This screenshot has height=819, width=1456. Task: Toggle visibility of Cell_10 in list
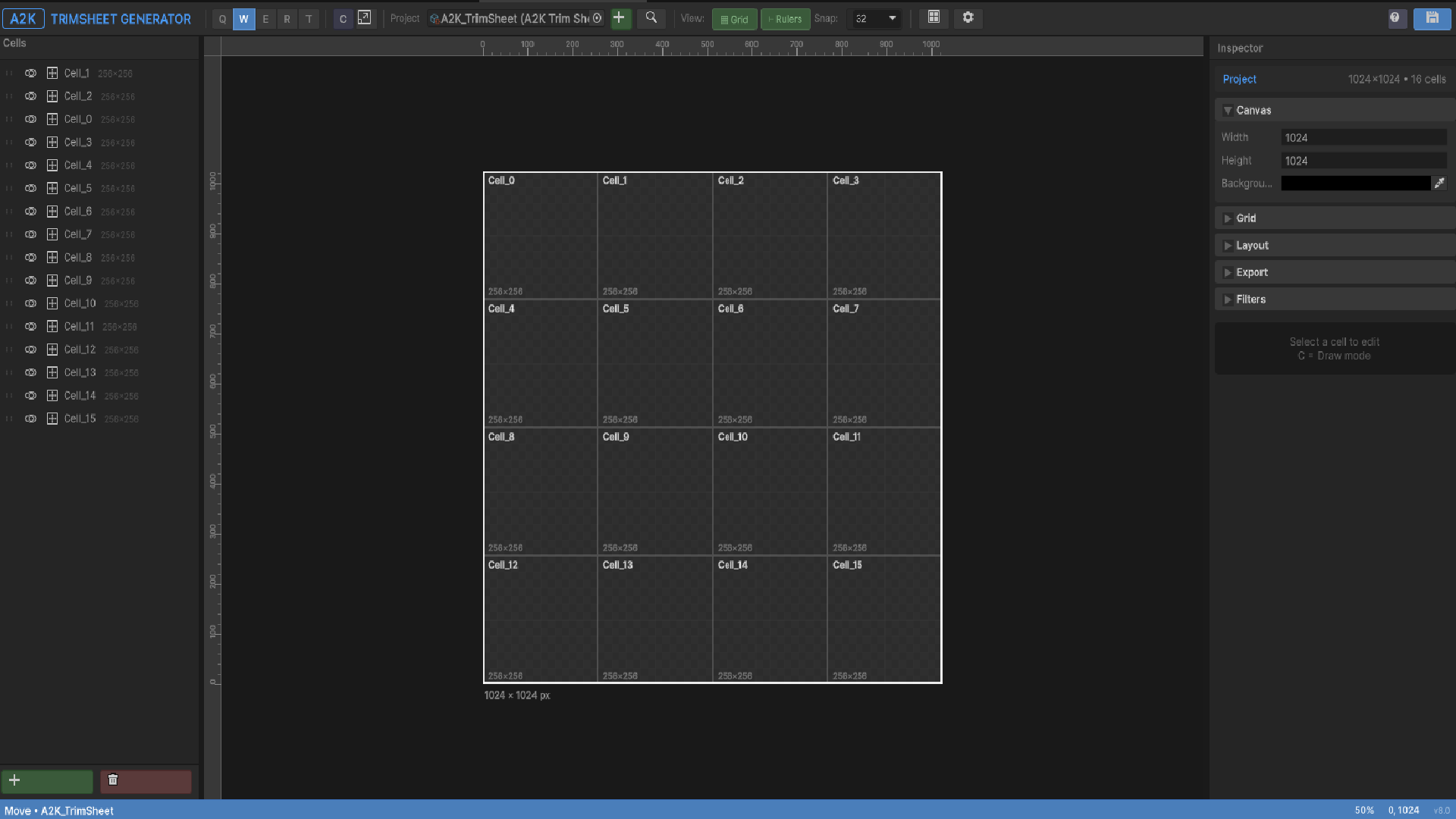30,303
